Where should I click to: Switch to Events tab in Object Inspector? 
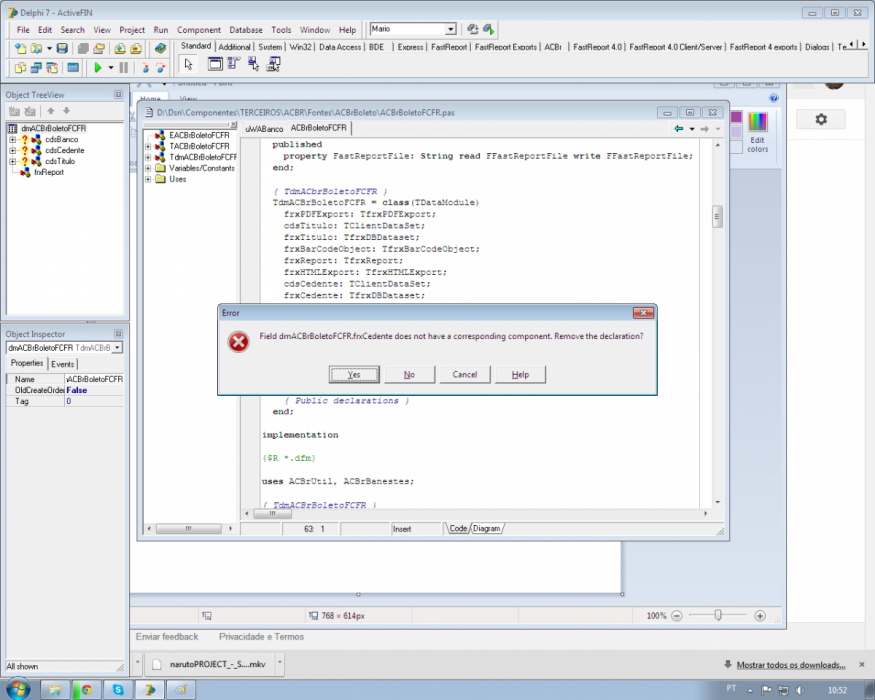(62, 364)
